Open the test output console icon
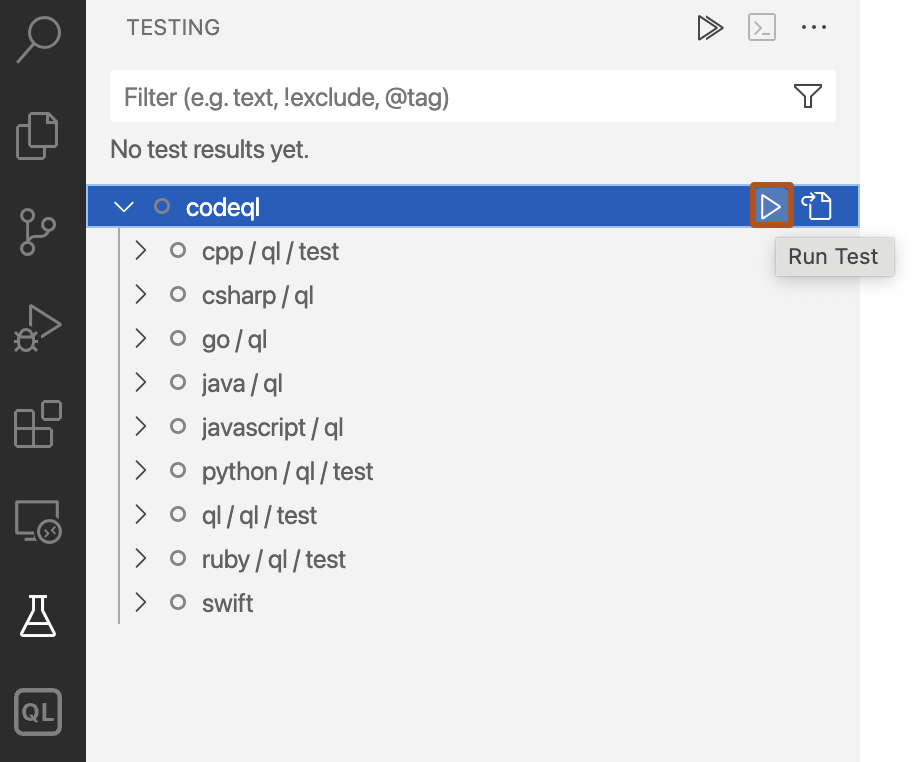Screen dimensions: 920x762 [761, 27]
